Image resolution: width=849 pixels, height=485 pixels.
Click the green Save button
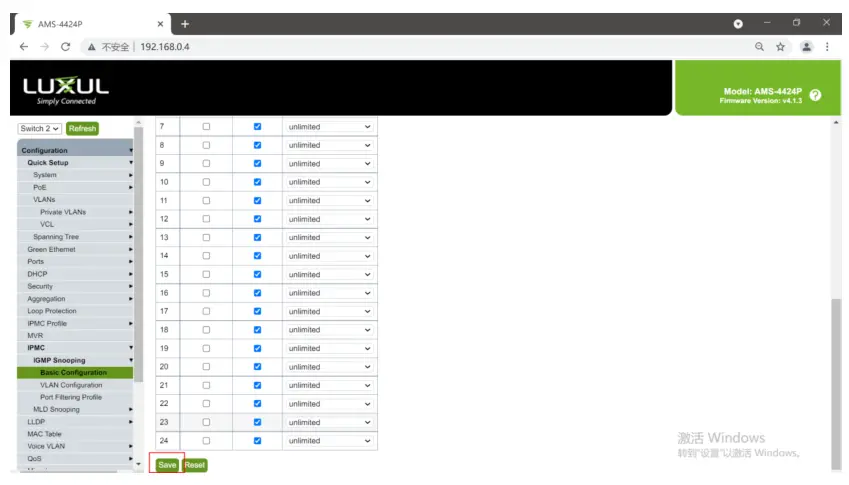coord(167,465)
